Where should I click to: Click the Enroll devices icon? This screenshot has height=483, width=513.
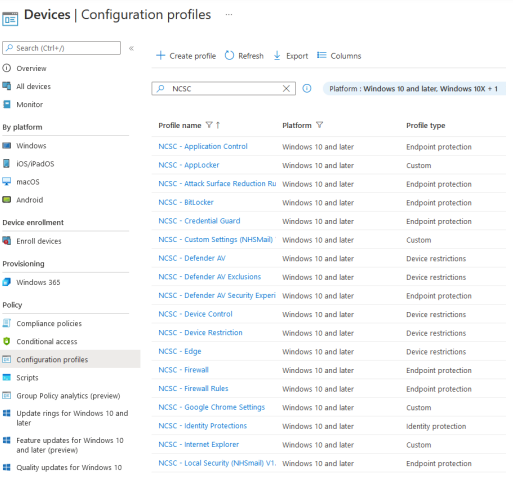tap(6, 241)
